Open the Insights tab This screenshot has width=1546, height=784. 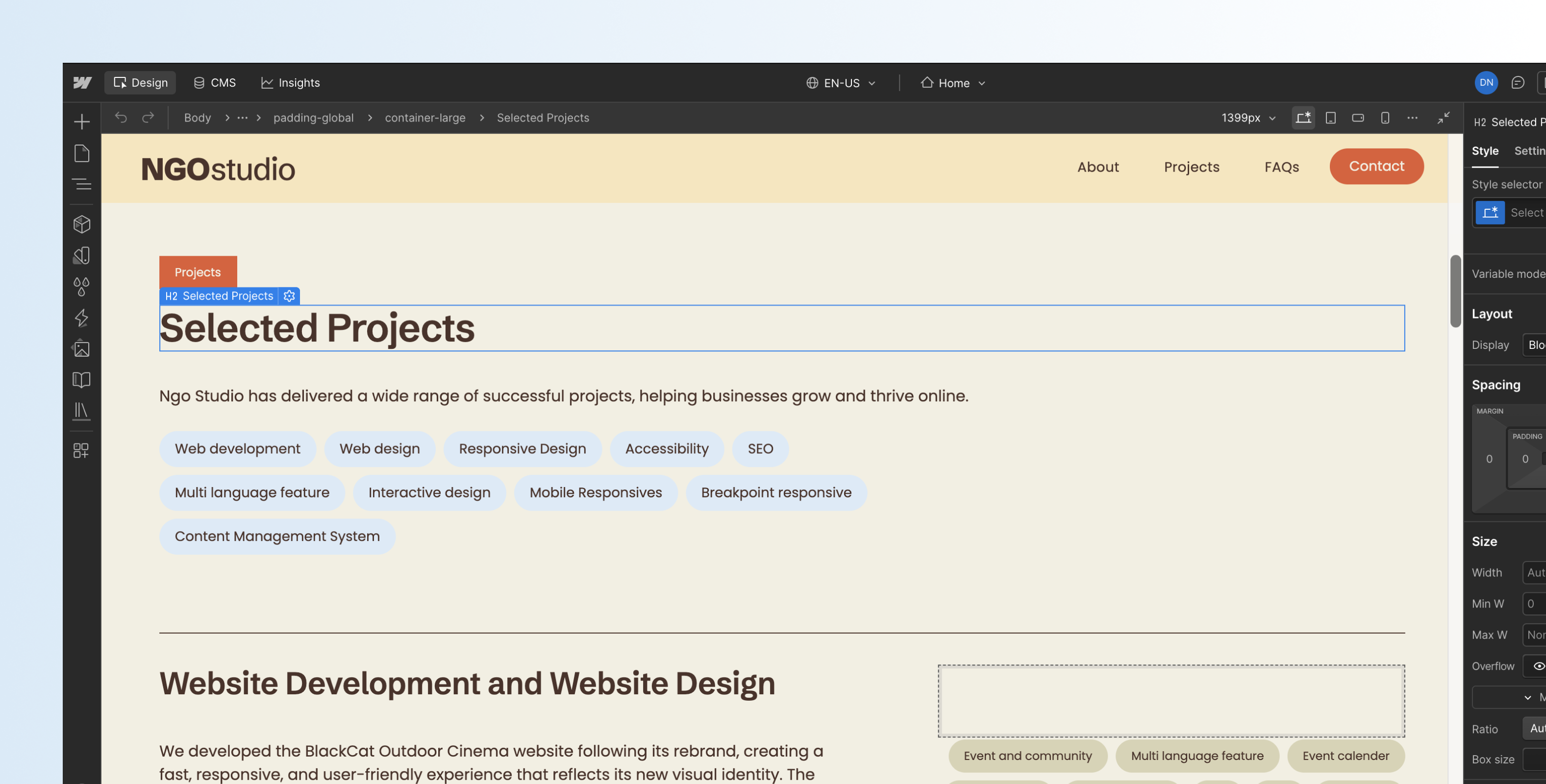291,83
